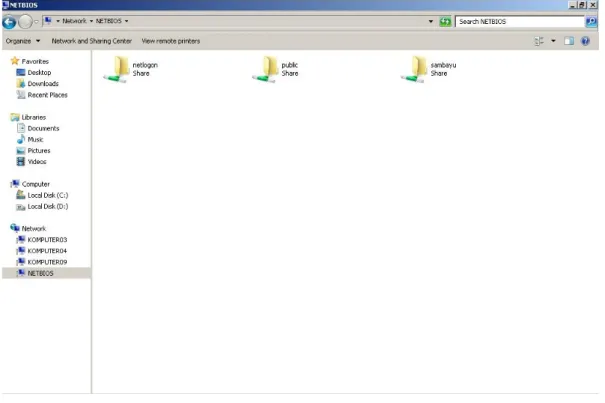Screen dimensions: 605x403
Task: Open the Organize menu
Action: tap(23, 41)
